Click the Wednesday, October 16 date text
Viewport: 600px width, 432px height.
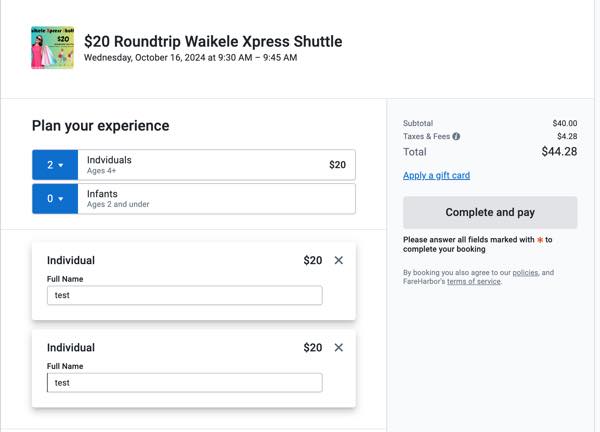190,58
